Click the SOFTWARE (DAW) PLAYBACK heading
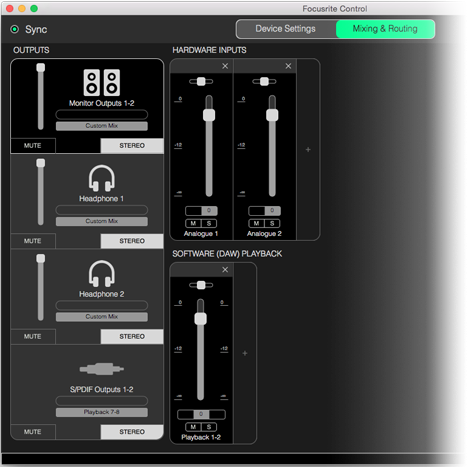Screen dimensions: 467x467 [x=227, y=254]
